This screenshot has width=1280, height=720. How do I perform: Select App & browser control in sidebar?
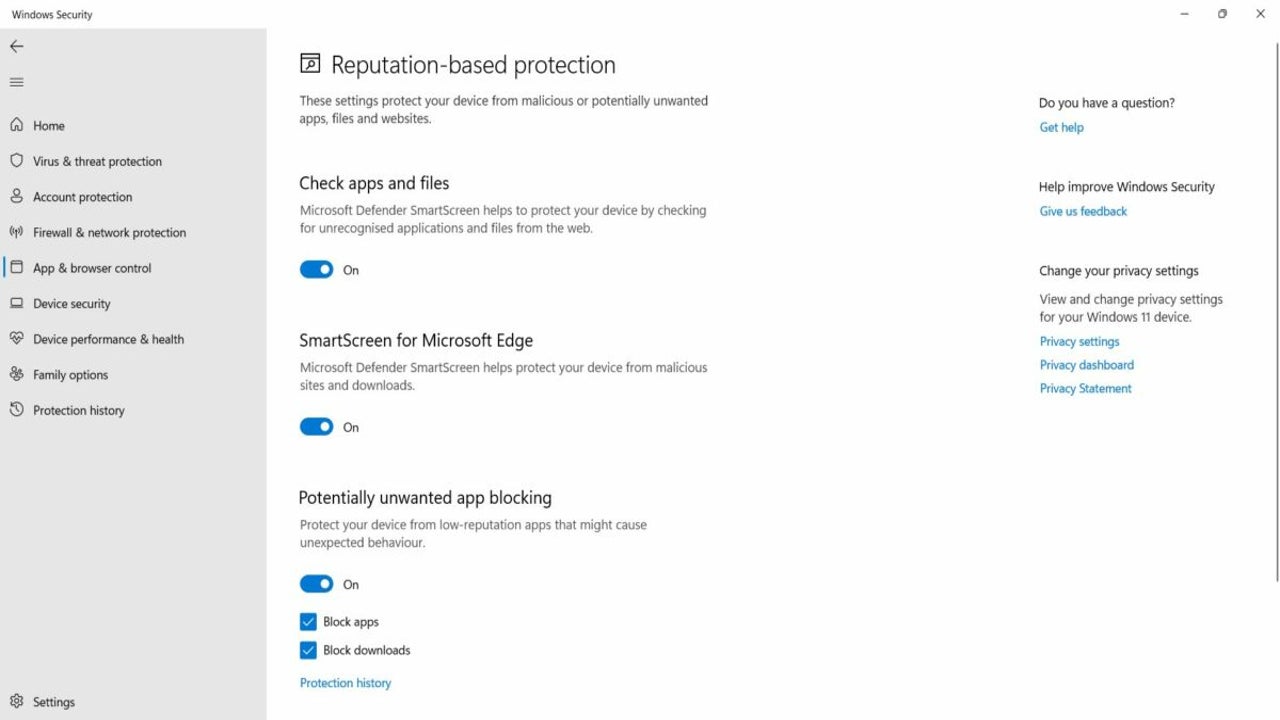[91, 267]
